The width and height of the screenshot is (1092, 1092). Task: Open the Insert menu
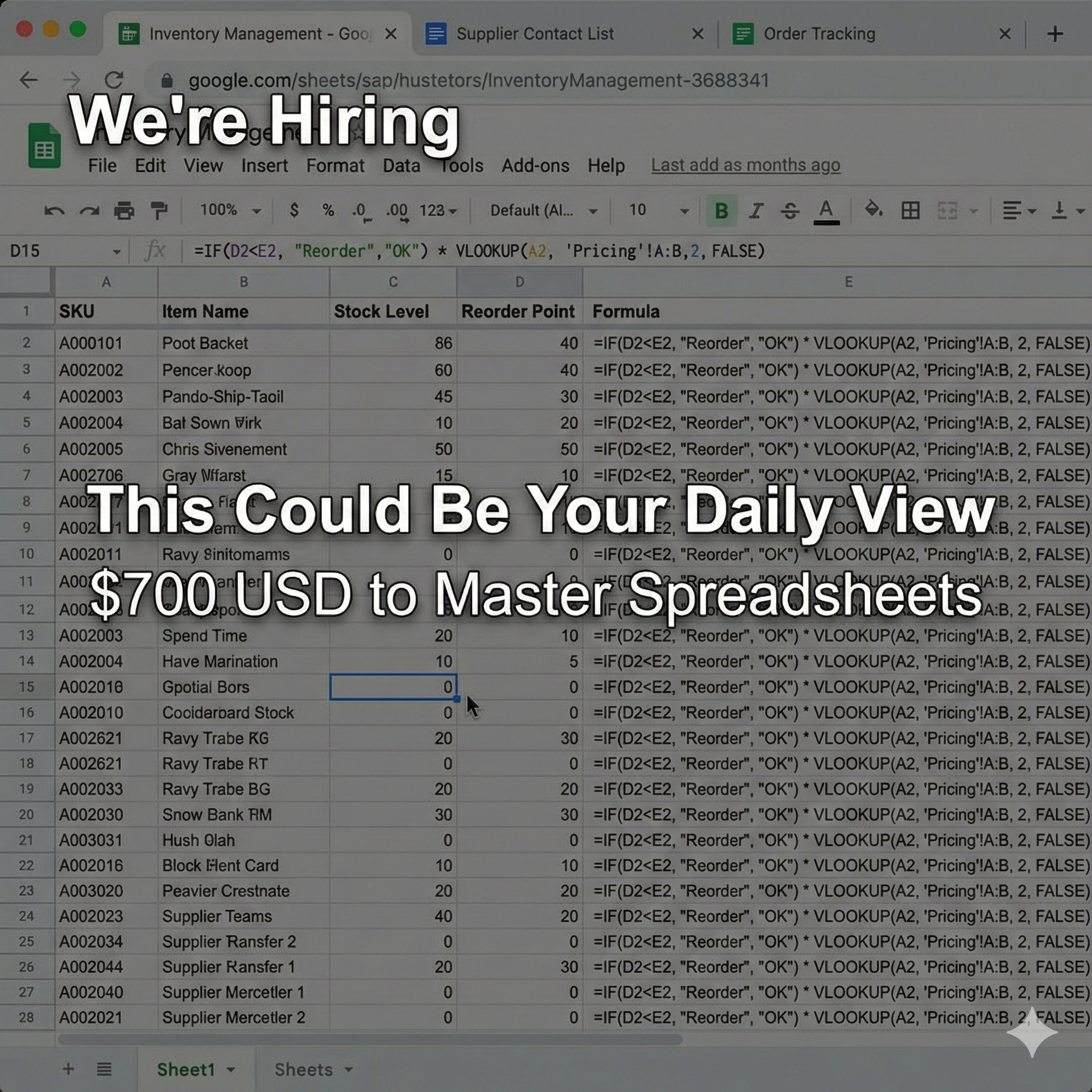[x=264, y=166]
